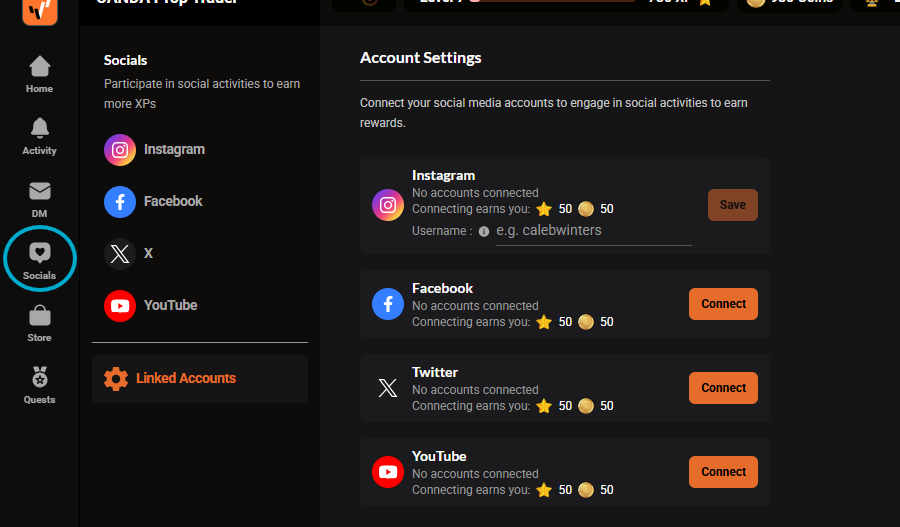Open the DM envelope icon
This screenshot has width=900, height=527.
tap(39, 199)
